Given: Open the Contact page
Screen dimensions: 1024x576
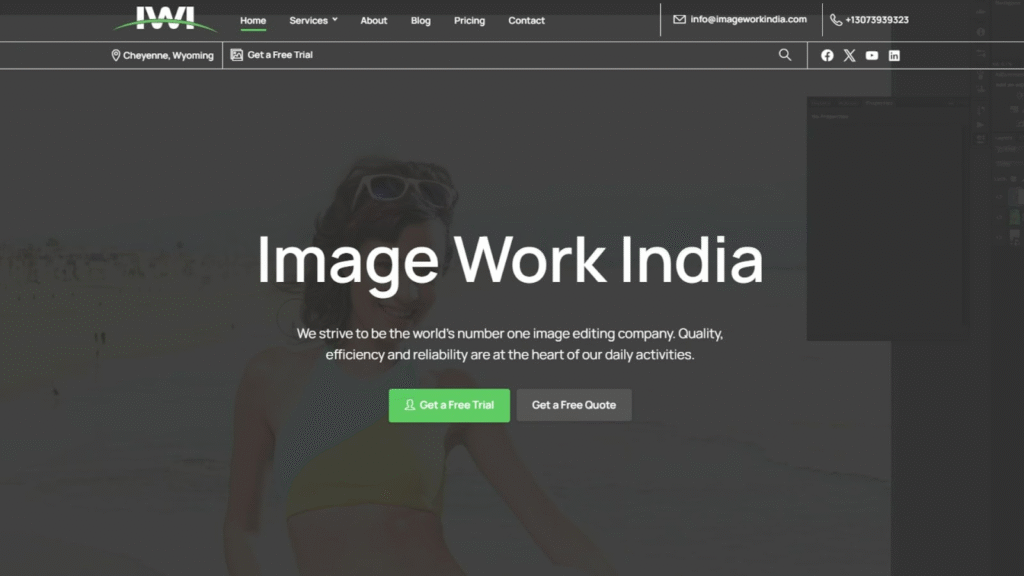Looking at the screenshot, I should pos(526,20).
